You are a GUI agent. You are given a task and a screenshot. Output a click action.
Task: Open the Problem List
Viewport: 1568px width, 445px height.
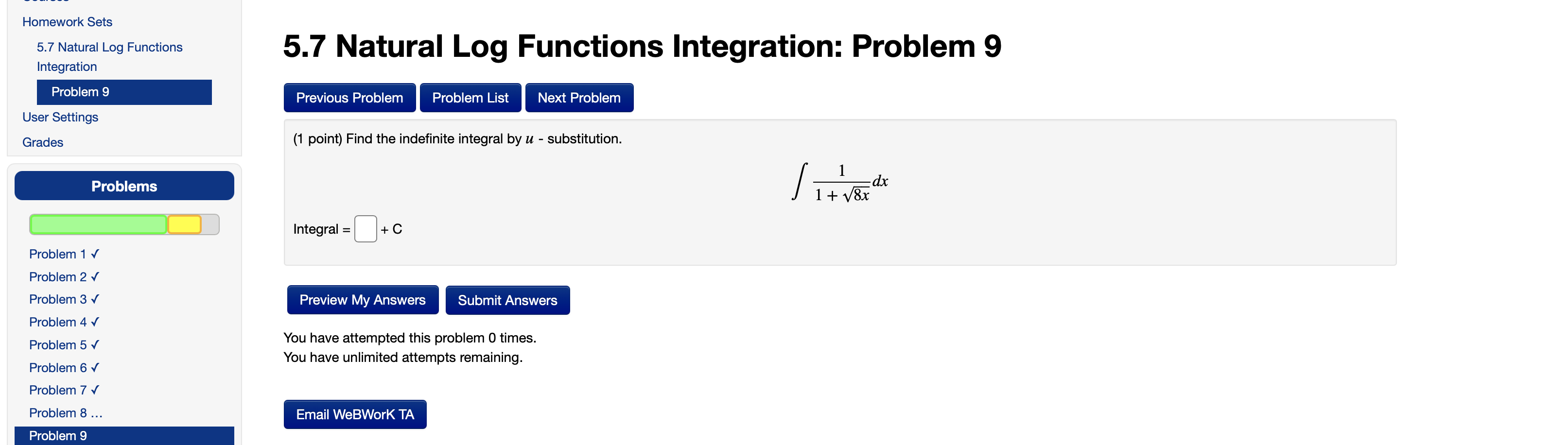click(x=470, y=97)
